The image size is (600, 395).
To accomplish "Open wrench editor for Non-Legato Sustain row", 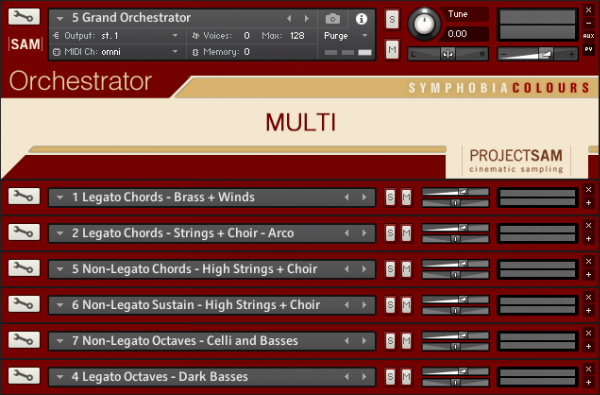I will [24, 304].
